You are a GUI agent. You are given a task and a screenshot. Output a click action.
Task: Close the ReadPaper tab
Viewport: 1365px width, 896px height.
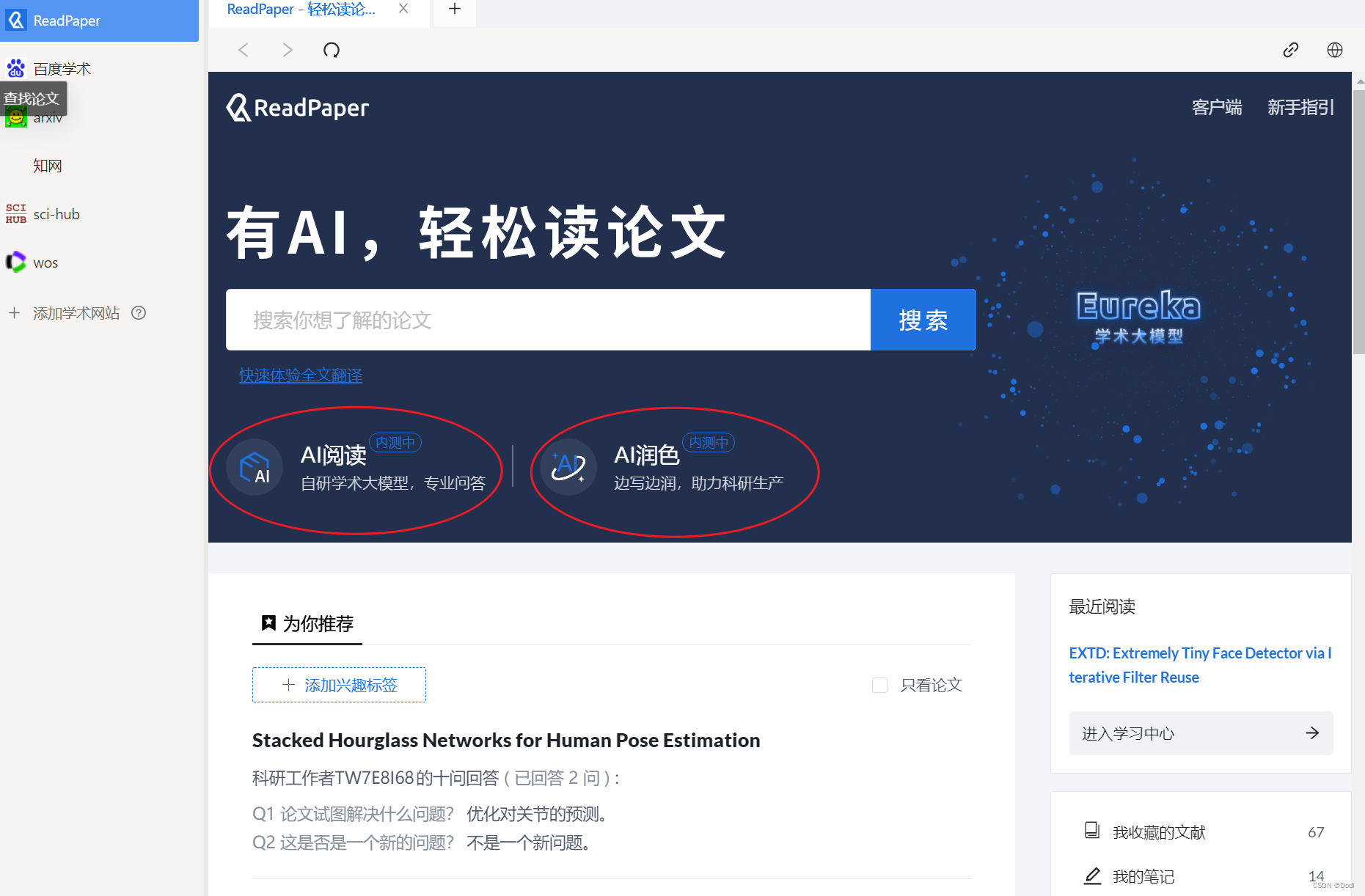[x=403, y=9]
